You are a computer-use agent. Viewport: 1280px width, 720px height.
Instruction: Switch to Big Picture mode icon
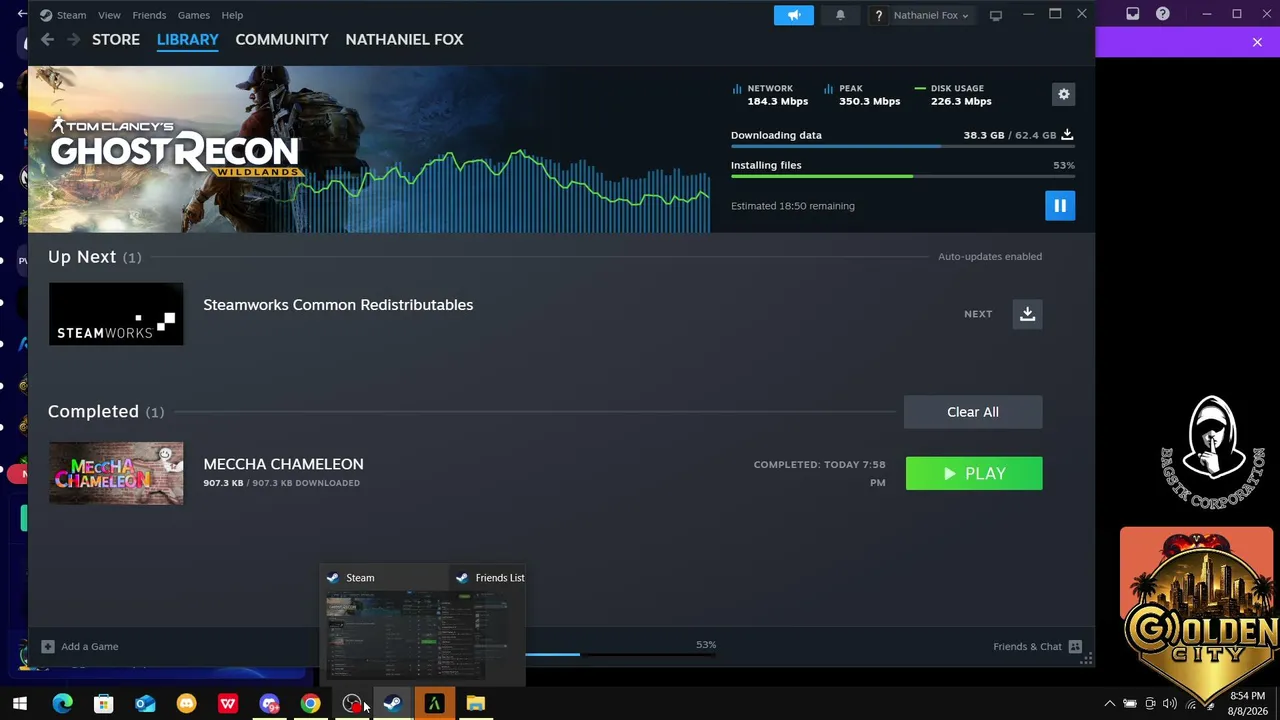point(996,15)
